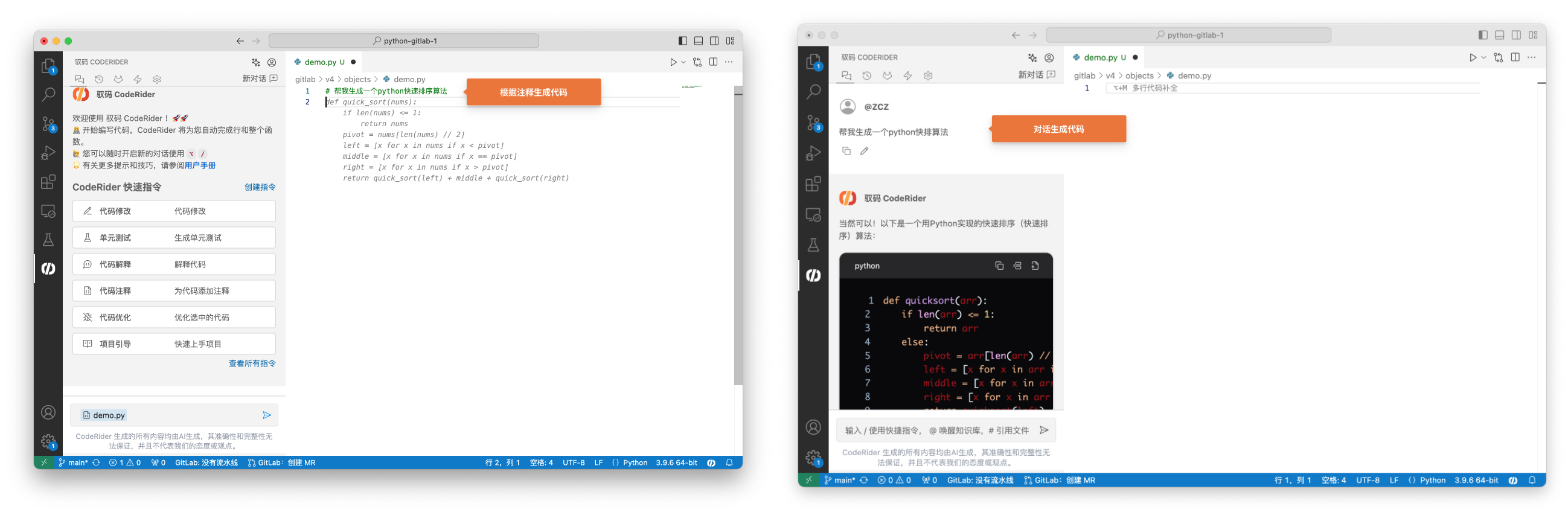Click demo.py breadcrumb in right window
Screen dimensions: 1568x521
click(x=1194, y=76)
